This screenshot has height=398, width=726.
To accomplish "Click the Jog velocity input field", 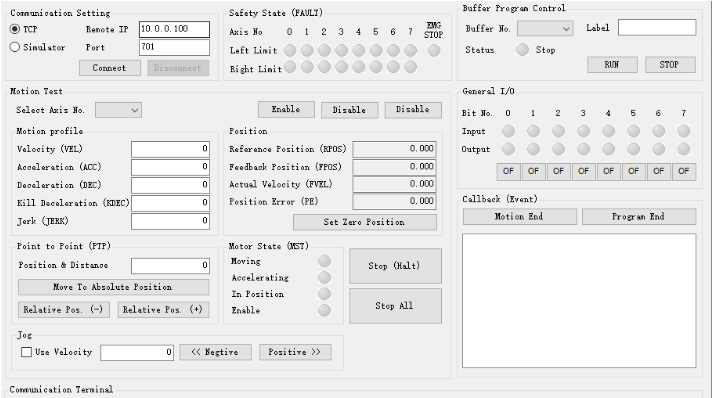I will tap(137, 353).
